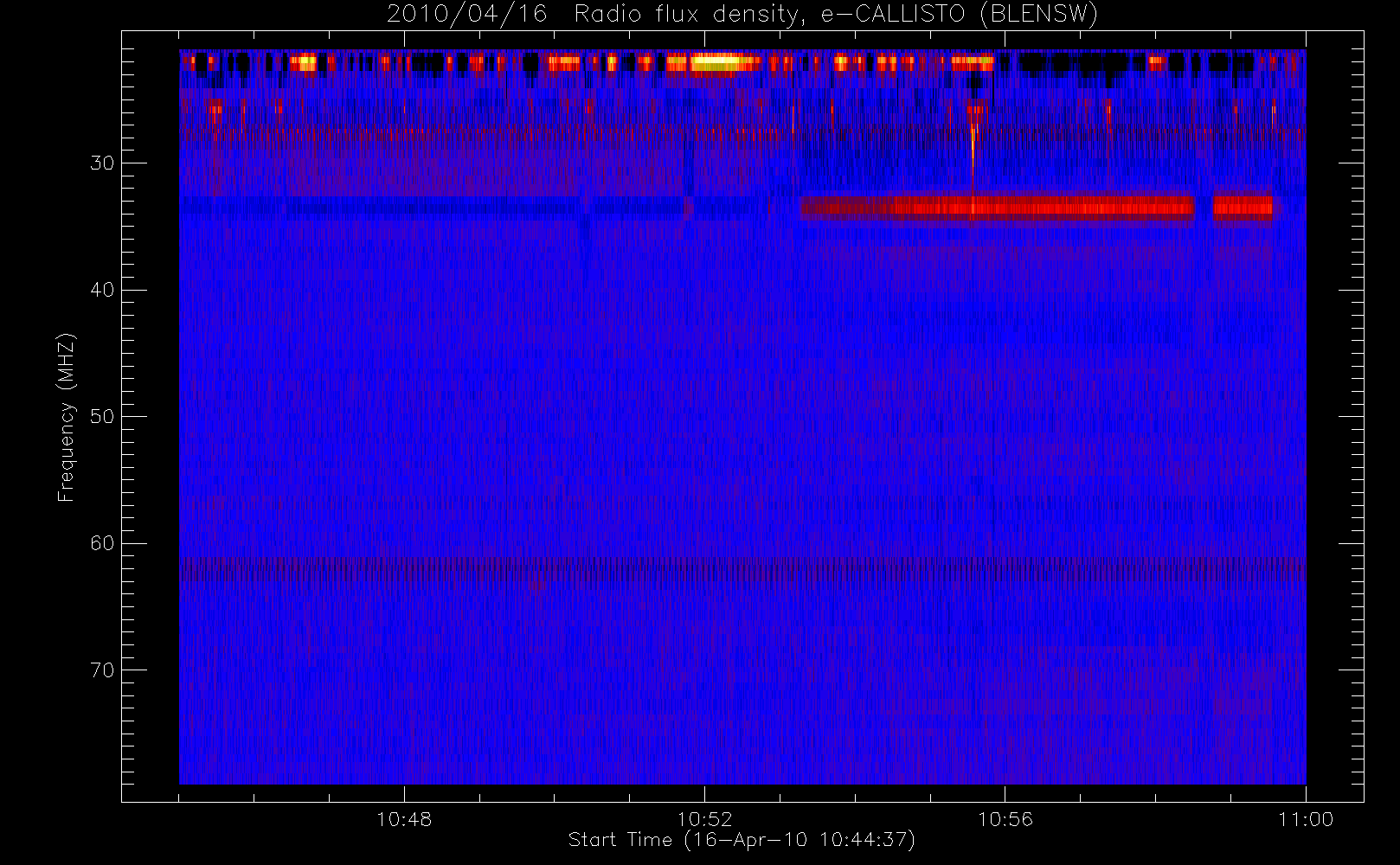Click the date '2010/04/16' in the title
1400x865 pixels.
pos(466,14)
